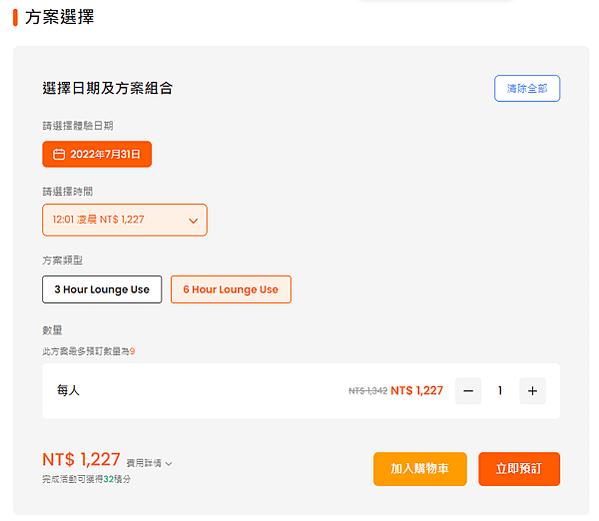This screenshot has width=599, height=521.
Task: Book now with 立即預訂 button
Action: pyautogui.click(x=519, y=469)
